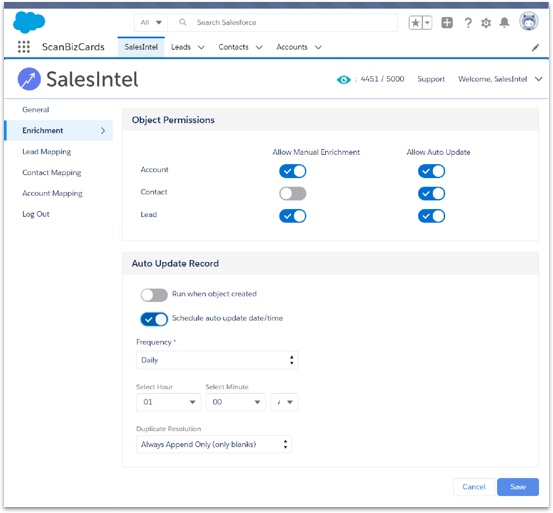Toggle Contact manual enrichment switch
Viewport: 553px width, 513px height.
point(293,194)
